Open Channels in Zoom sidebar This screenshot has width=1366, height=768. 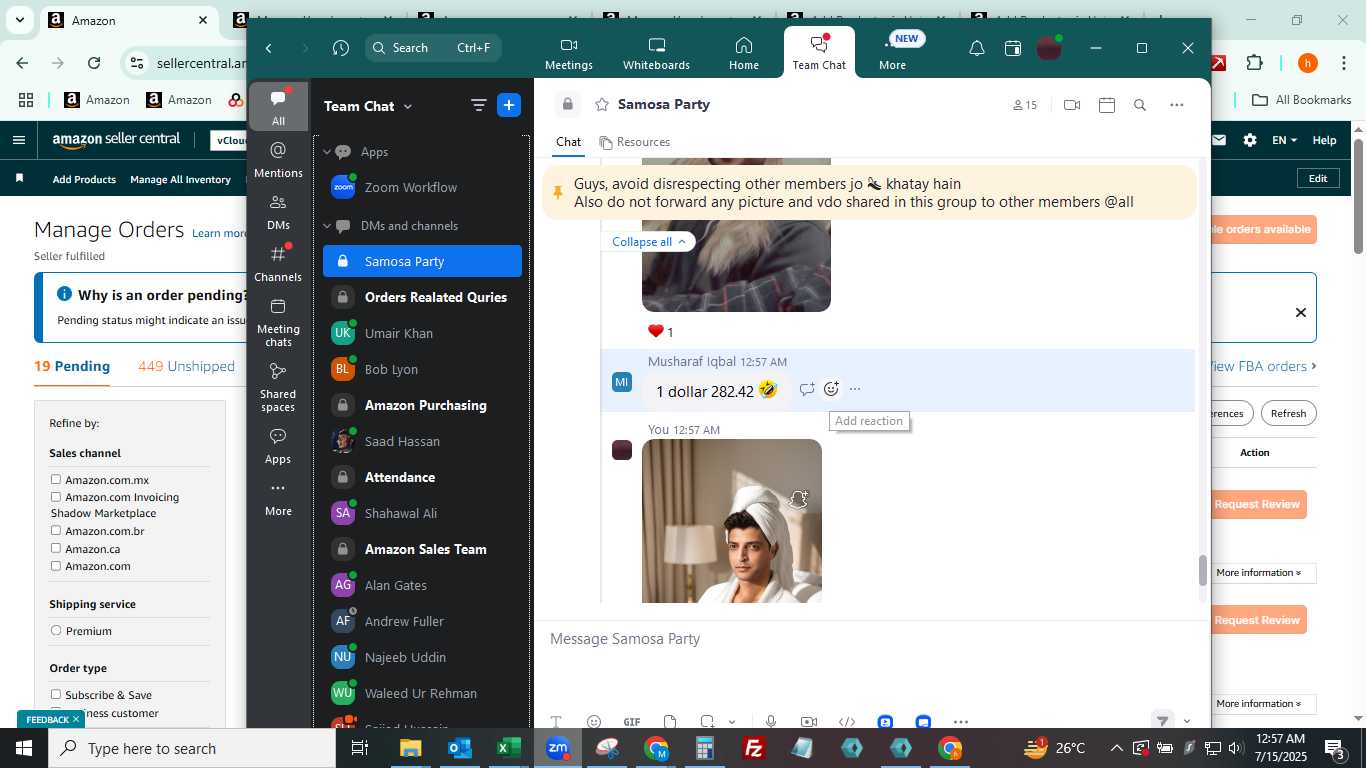click(278, 264)
